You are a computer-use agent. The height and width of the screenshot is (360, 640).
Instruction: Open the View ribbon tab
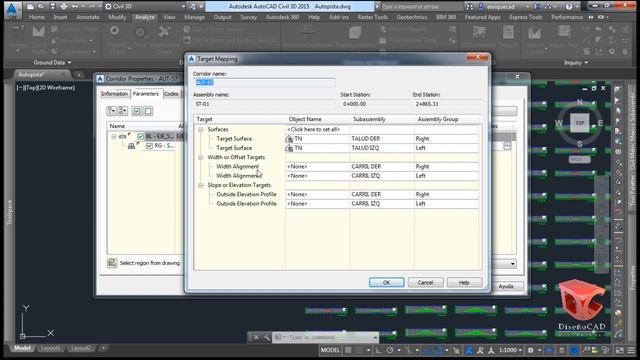(169, 17)
